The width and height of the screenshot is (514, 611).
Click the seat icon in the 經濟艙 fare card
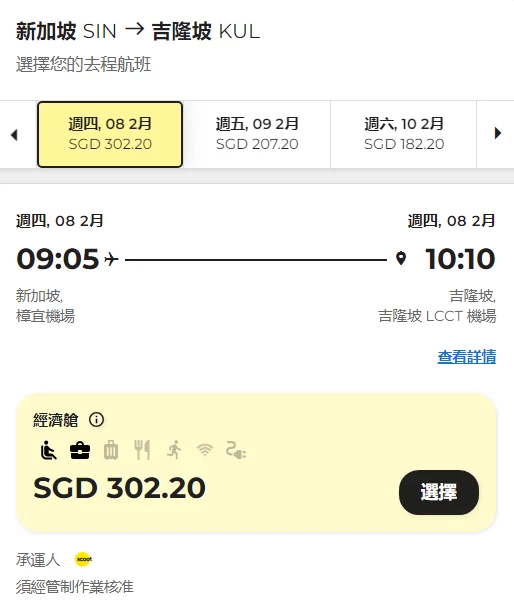click(x=49, y=450)
